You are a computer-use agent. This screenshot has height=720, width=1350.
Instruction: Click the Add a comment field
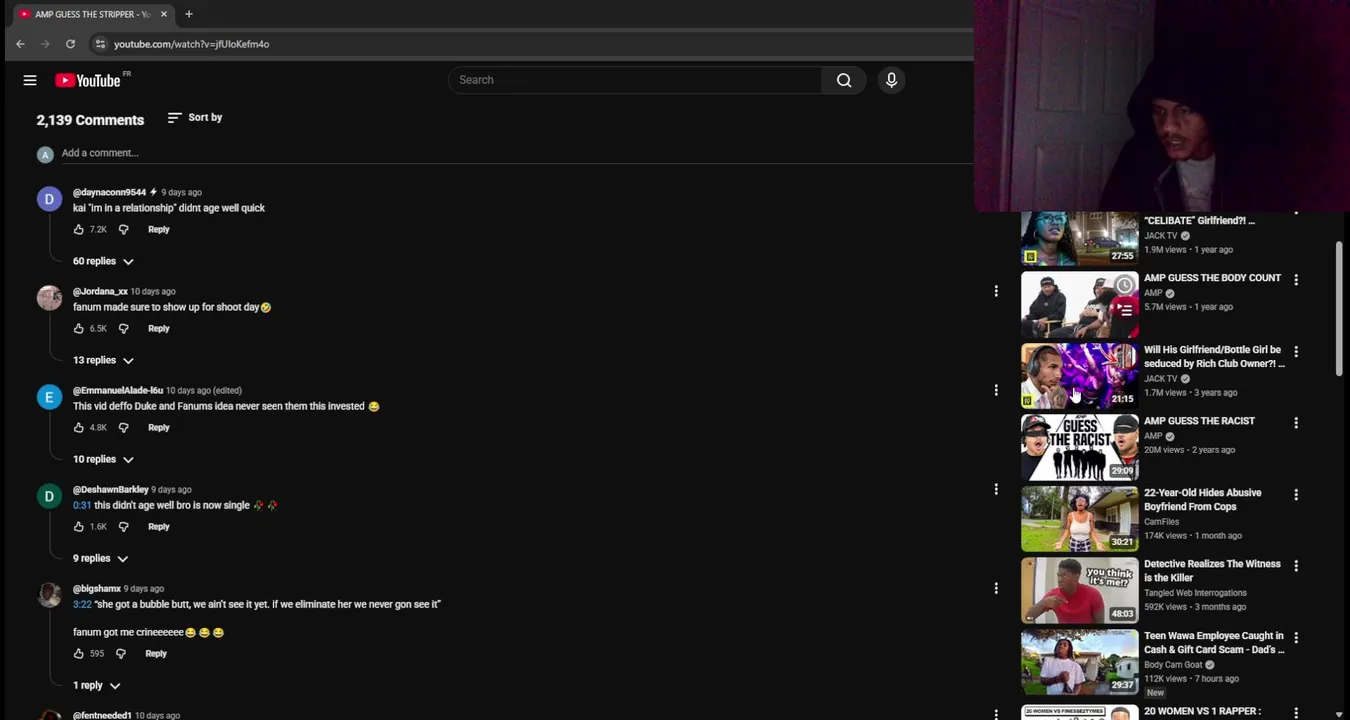click(515, 153)
